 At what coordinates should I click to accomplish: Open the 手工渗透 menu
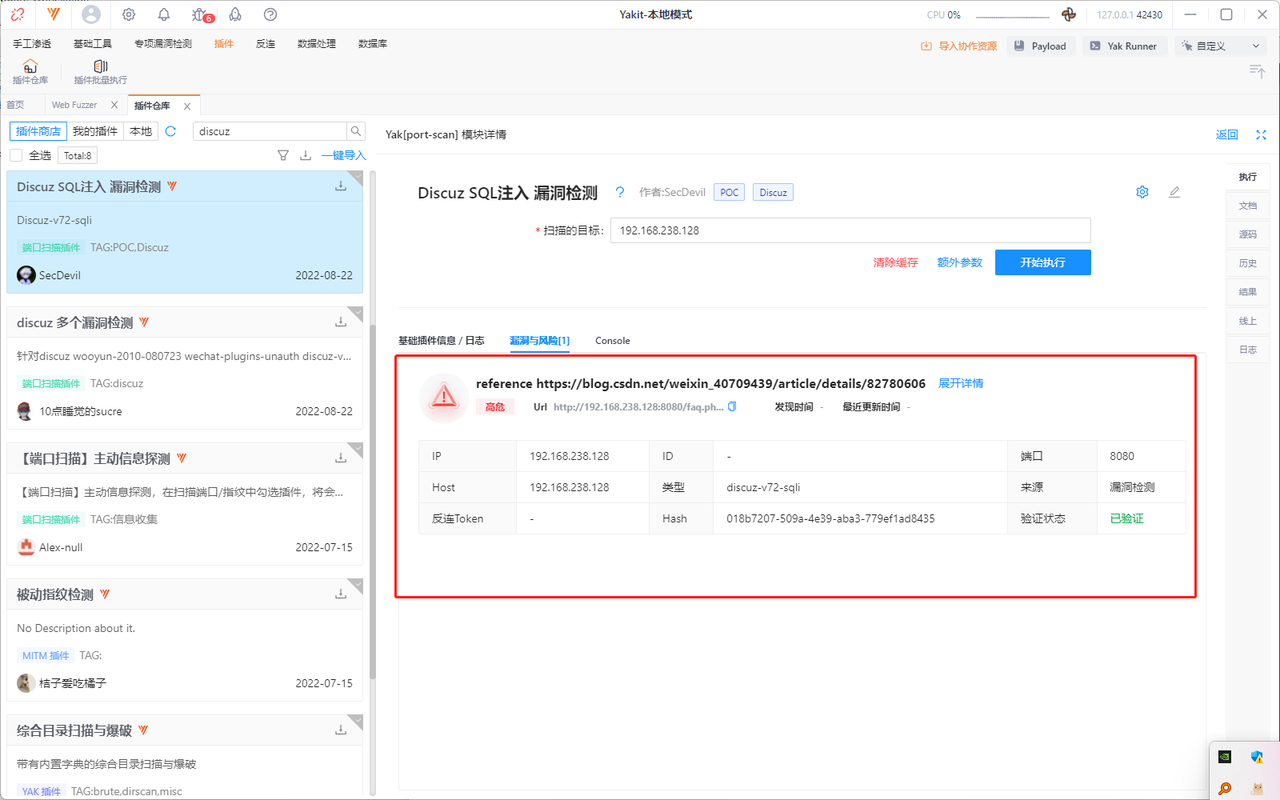point(32,44)
